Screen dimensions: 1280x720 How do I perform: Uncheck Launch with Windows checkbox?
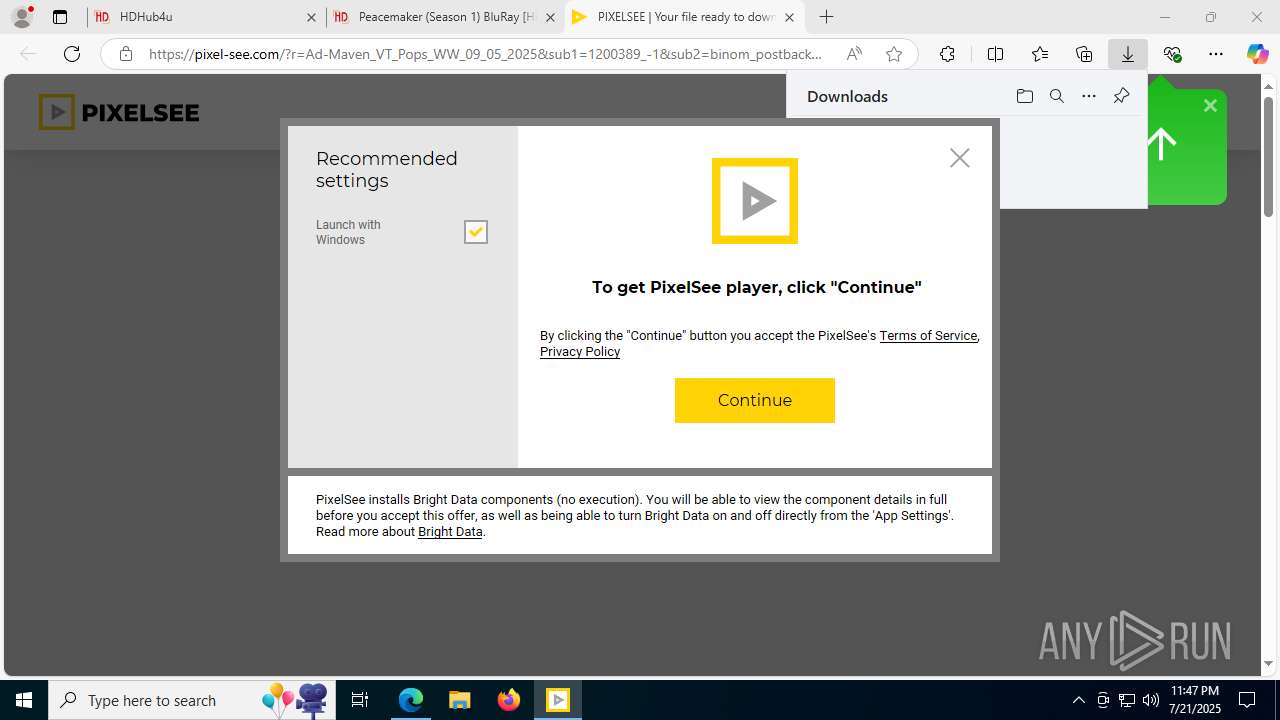(x=476, y=232)
